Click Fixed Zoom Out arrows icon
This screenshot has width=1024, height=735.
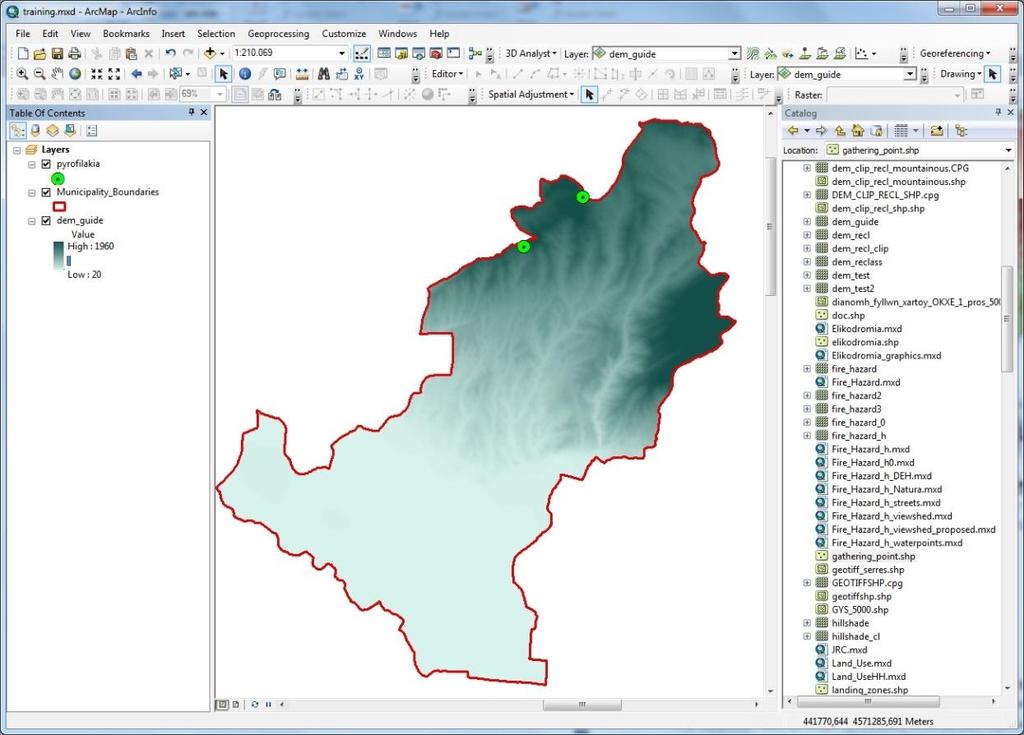pos(114,74)
